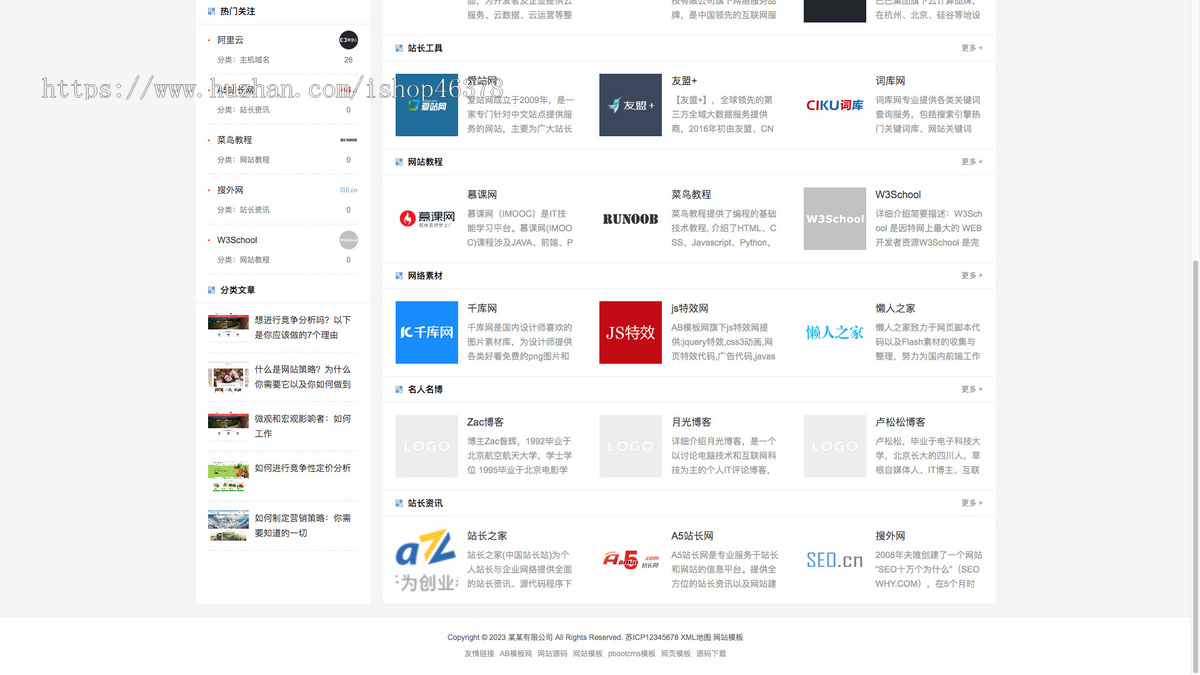Open the 站长之家 aZ logo

427,560
